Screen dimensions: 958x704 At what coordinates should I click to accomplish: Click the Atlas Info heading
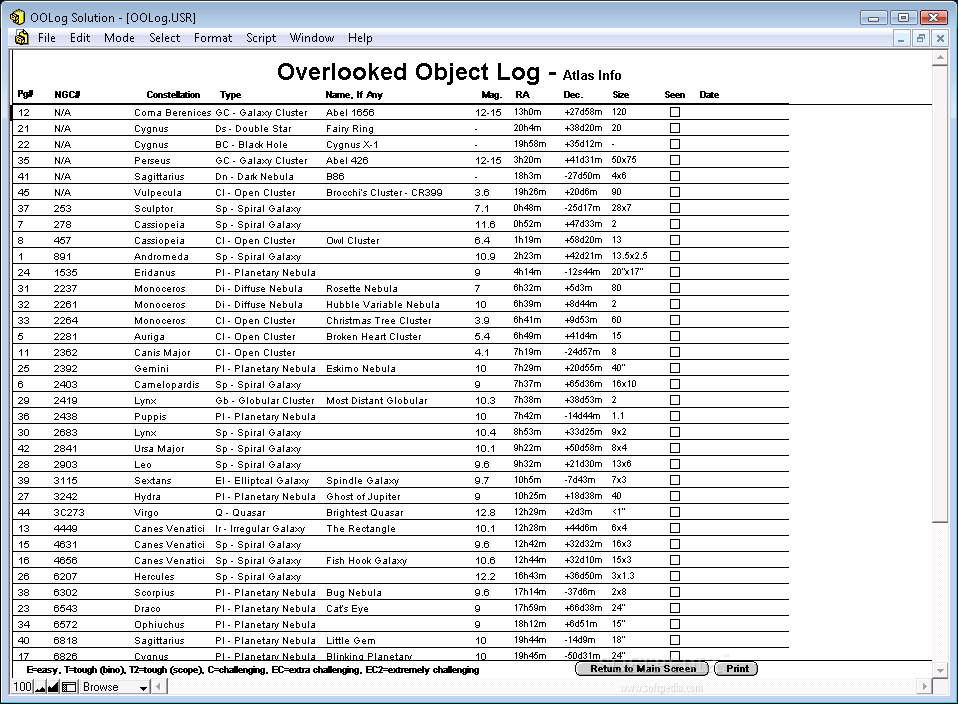(591, 75)
